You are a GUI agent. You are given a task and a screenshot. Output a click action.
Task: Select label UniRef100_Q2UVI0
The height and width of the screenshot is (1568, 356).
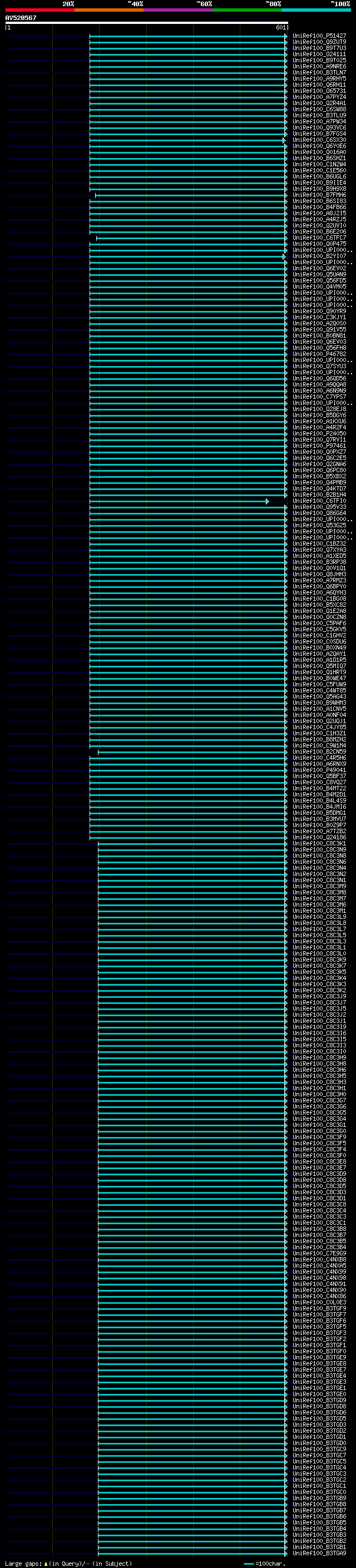319,226
